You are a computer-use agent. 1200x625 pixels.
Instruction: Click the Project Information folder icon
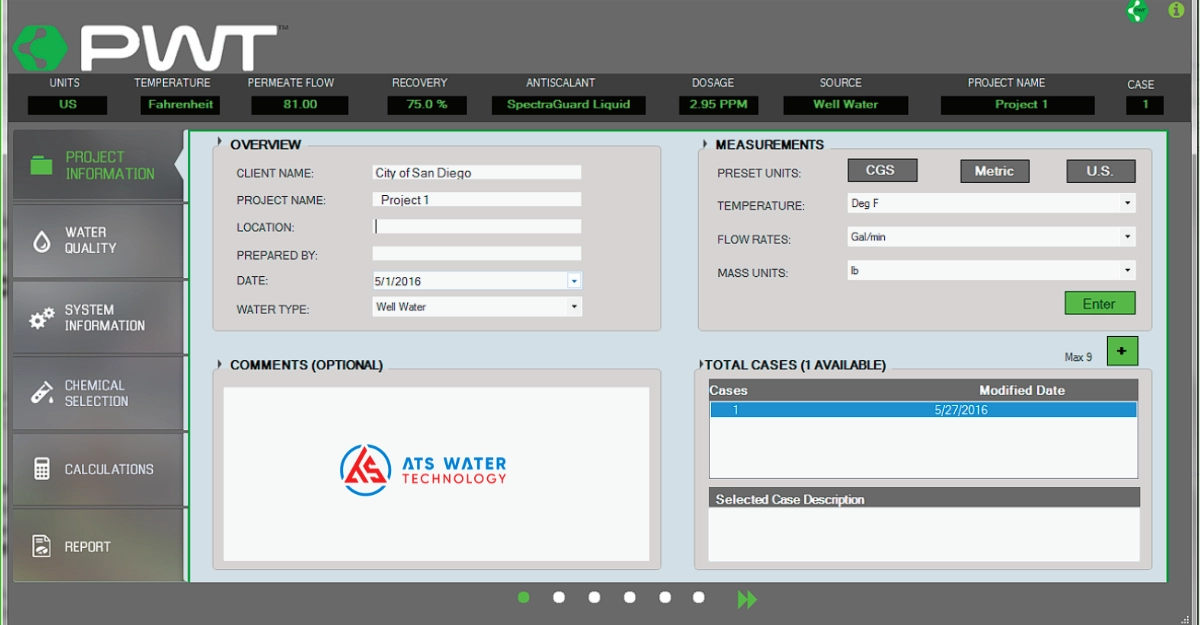click(x=41, y=165)
